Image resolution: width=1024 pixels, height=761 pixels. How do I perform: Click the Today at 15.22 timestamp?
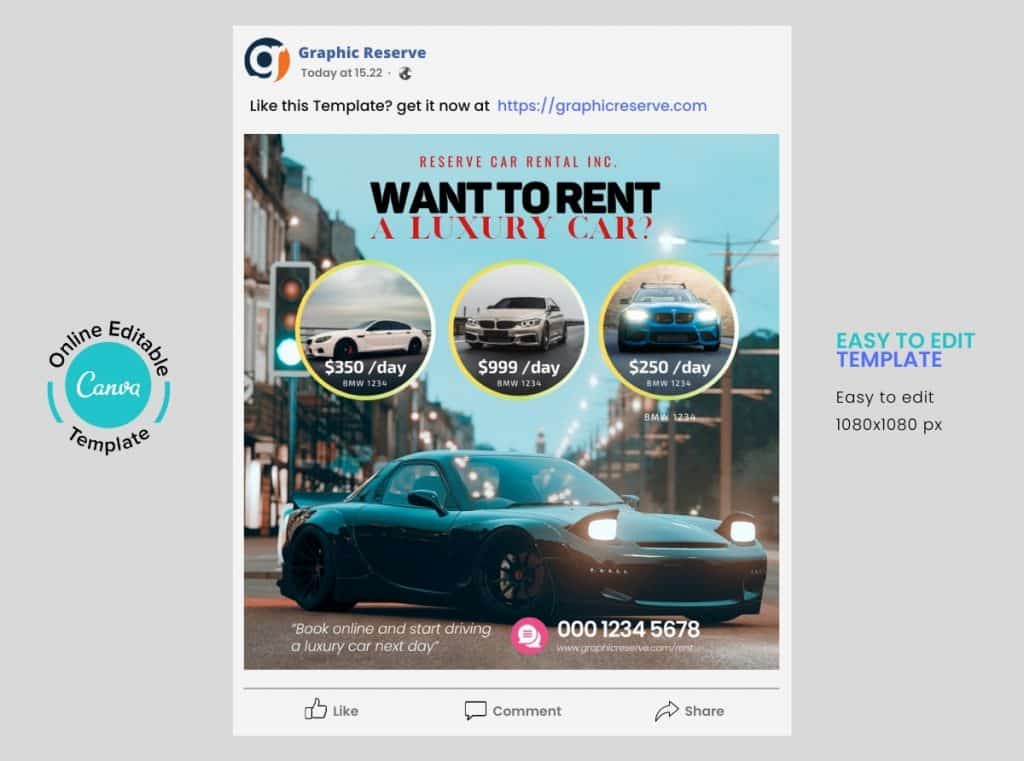pos(342,73)
